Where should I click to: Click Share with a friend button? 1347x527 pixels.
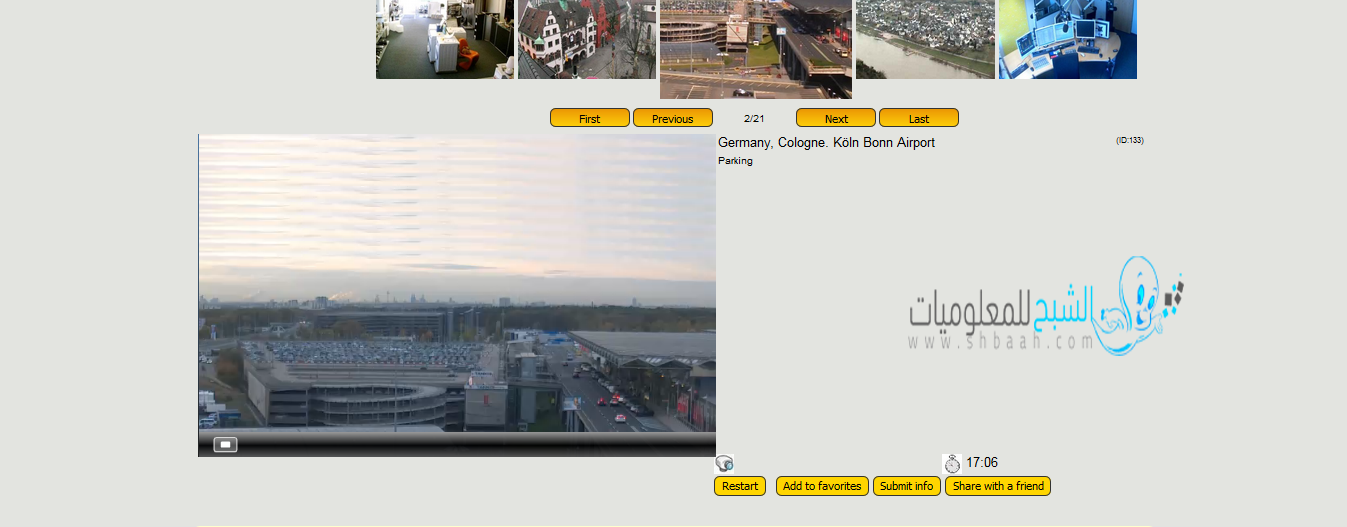(998, 486)
